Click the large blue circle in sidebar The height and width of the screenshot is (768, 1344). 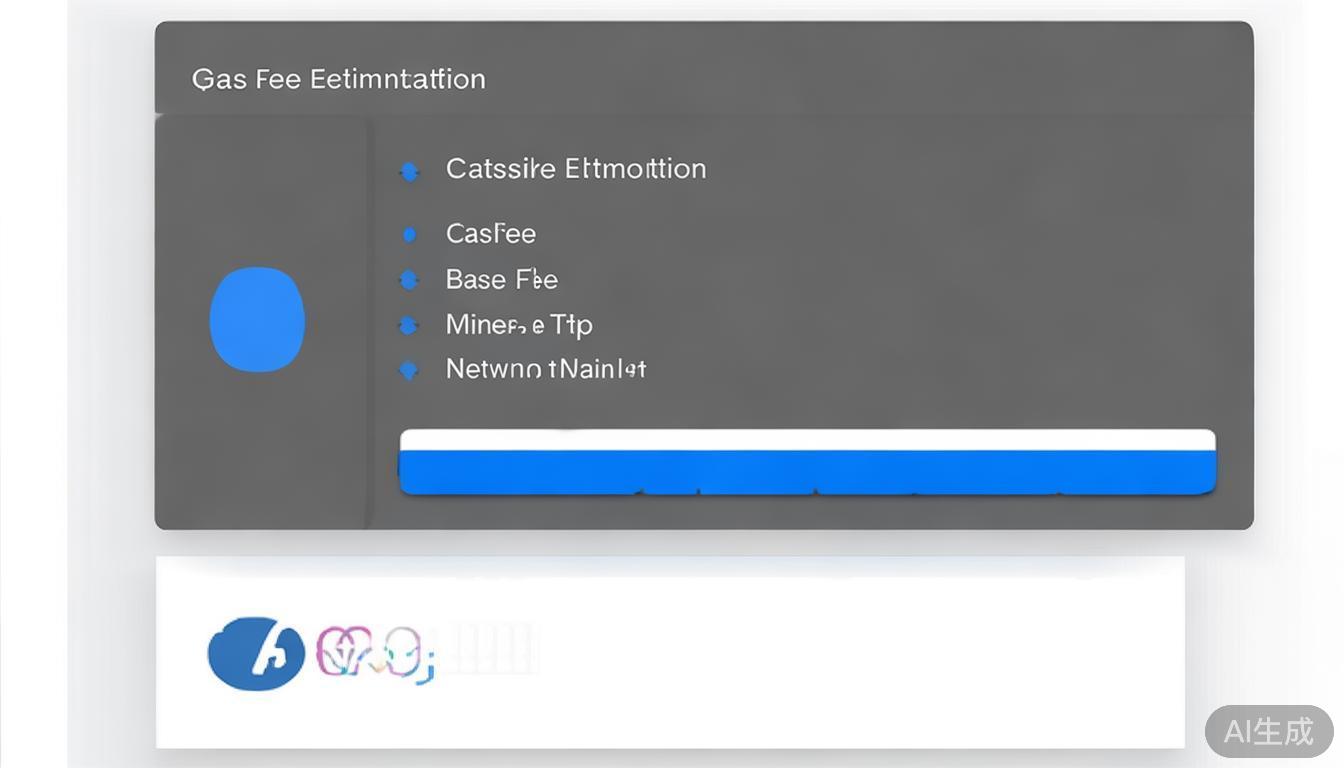257,319
